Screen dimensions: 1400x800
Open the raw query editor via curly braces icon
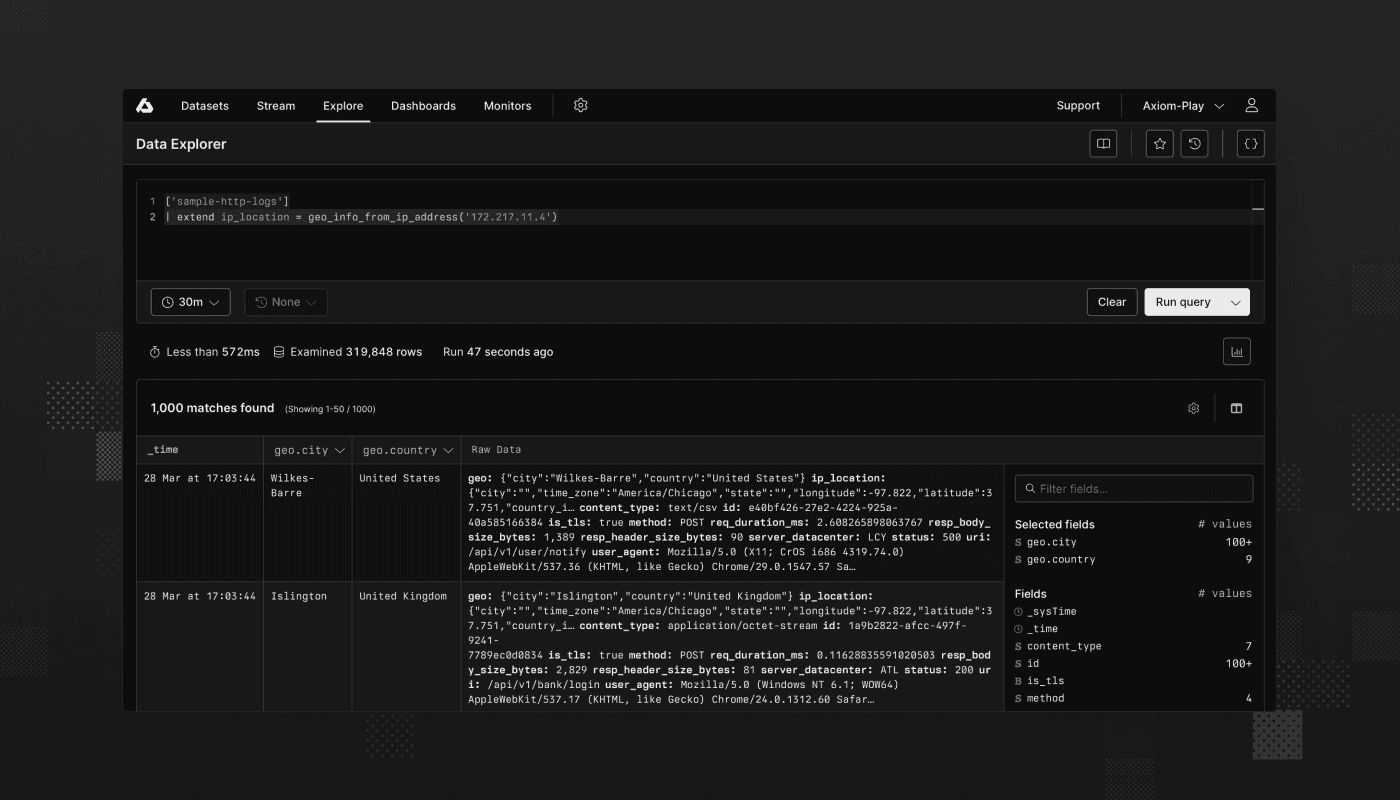click(x=1250, y=143)
